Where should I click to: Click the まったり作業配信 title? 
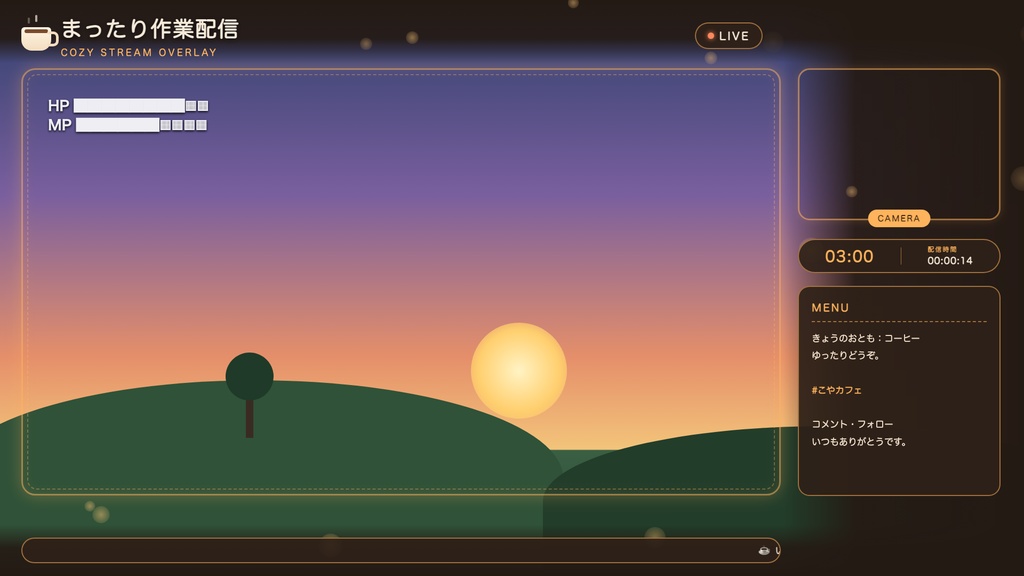tap(150, 29)
